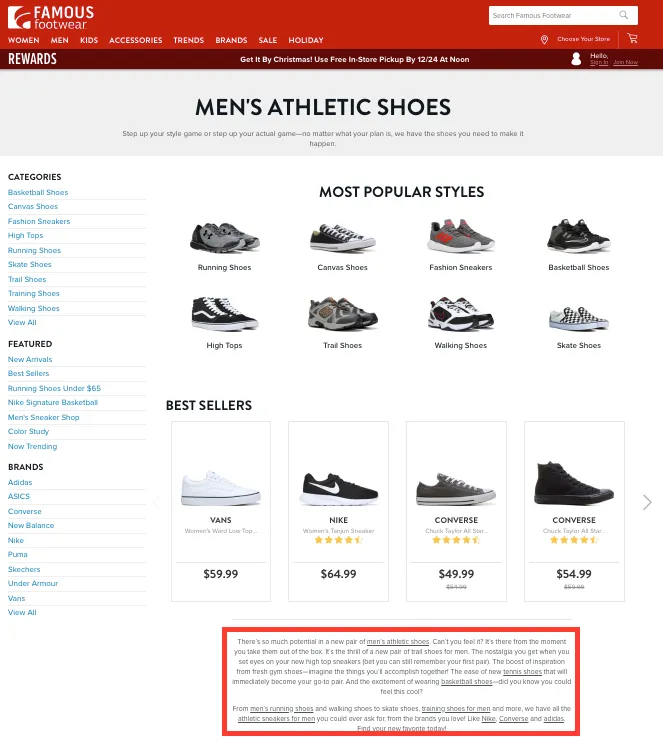Open the Sale menu
This screenshot has height=745, width=663.
click(268, 40)
